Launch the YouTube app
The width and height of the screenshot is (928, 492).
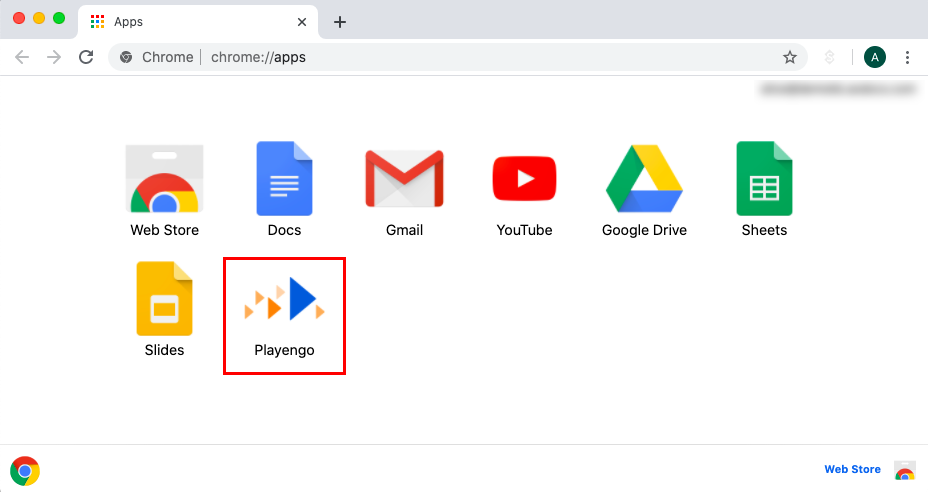pyautogui.click(x=524, y=178)
